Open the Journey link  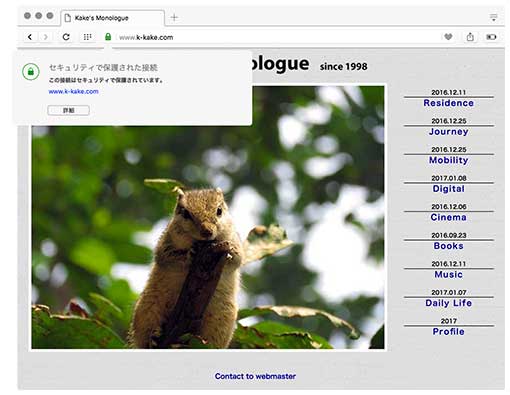[x=449, y=132]
